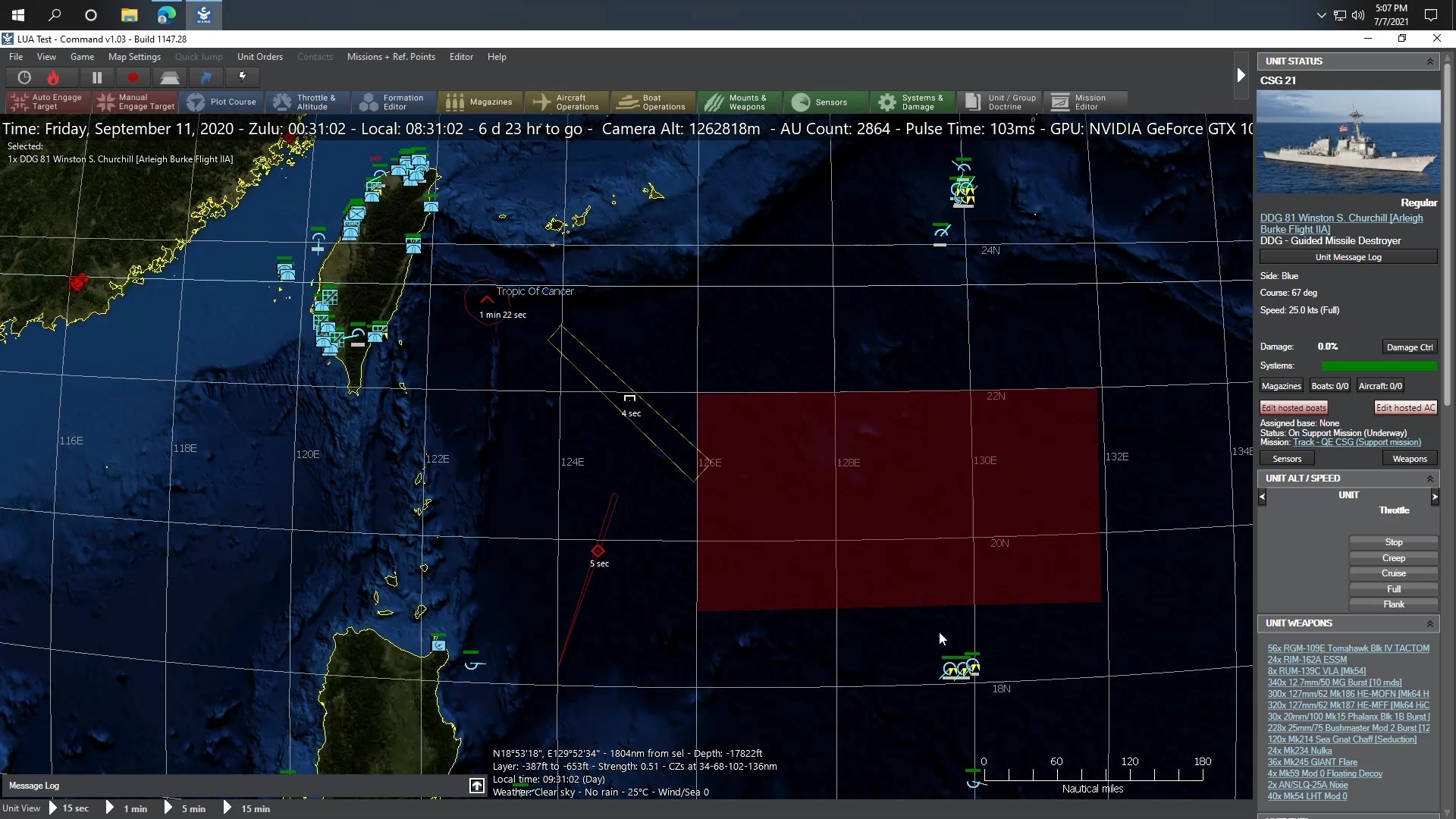
Task: Select Auto Engage Target
Action: tap(48, 102)
